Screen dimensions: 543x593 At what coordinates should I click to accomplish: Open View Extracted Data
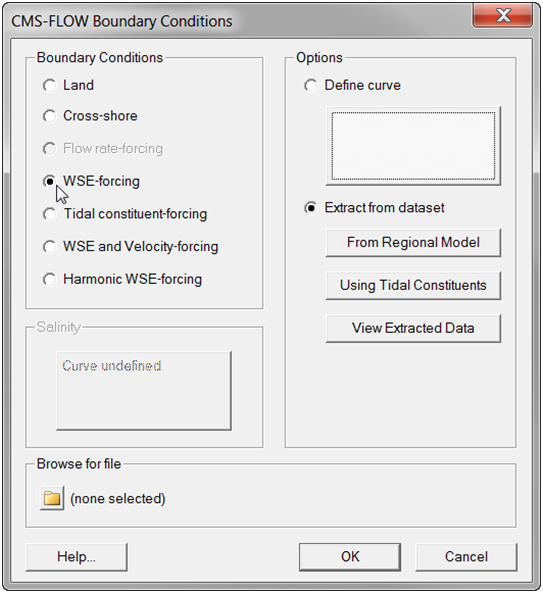413,328
